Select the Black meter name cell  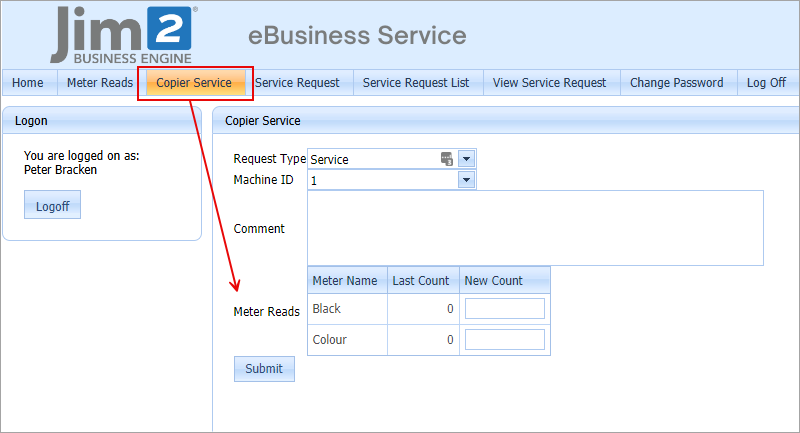point(347,309)
